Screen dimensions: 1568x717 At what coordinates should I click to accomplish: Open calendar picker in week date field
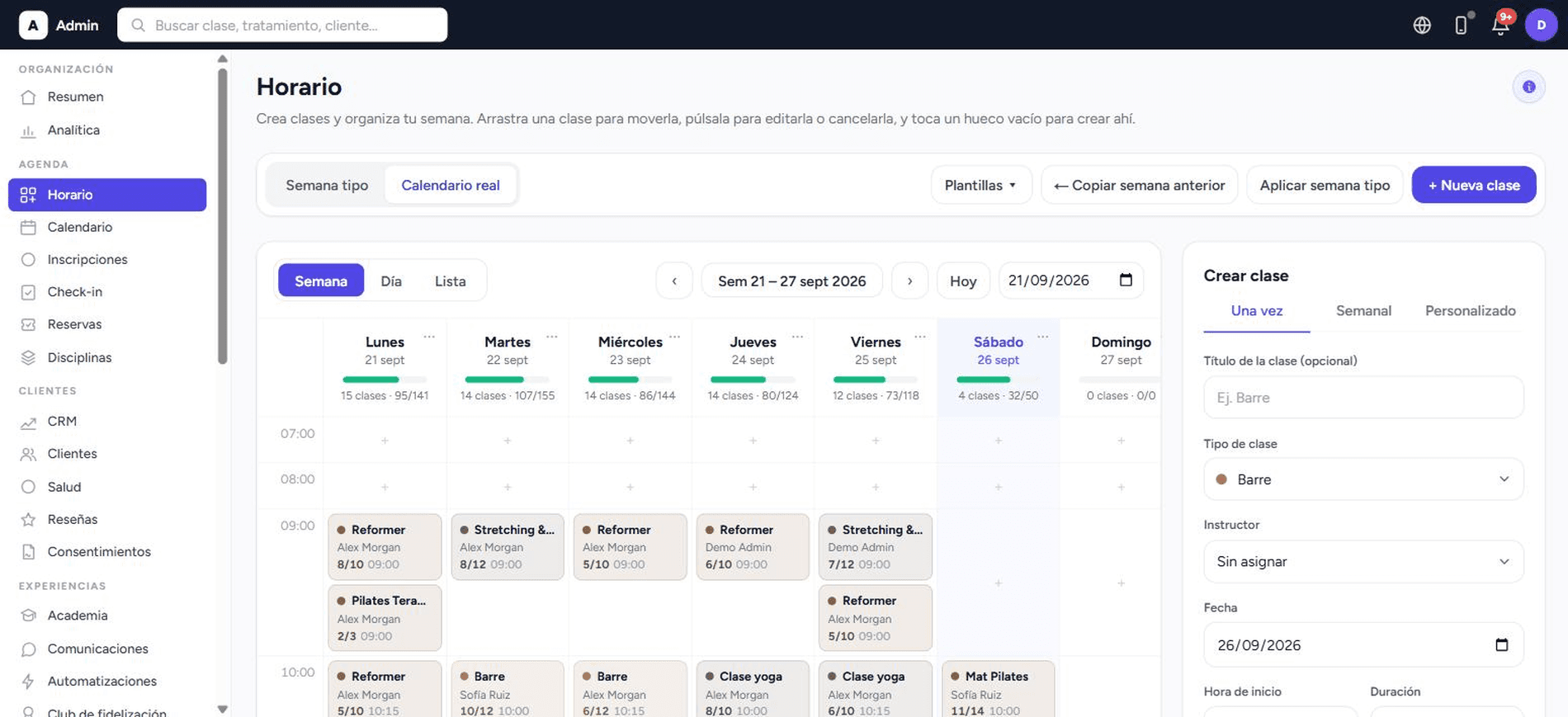pyautogui.click(x=1126, y=280)
